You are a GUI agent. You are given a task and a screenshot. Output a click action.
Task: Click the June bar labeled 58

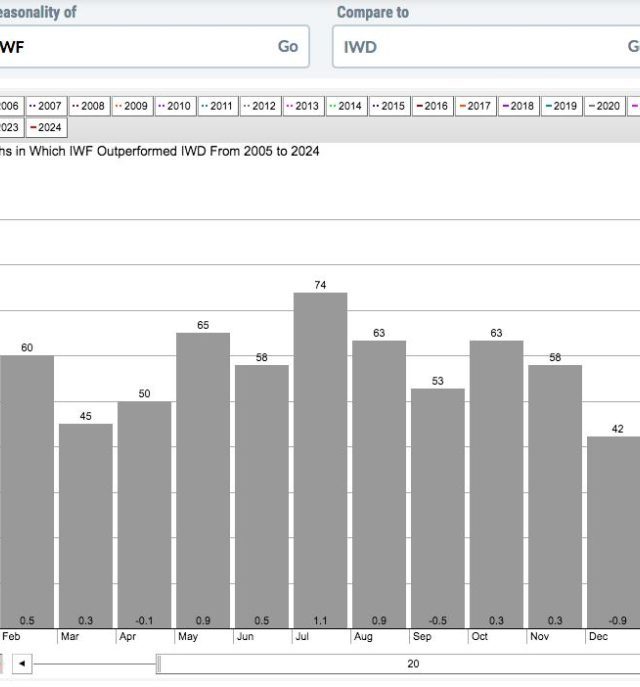click(262, 496)
